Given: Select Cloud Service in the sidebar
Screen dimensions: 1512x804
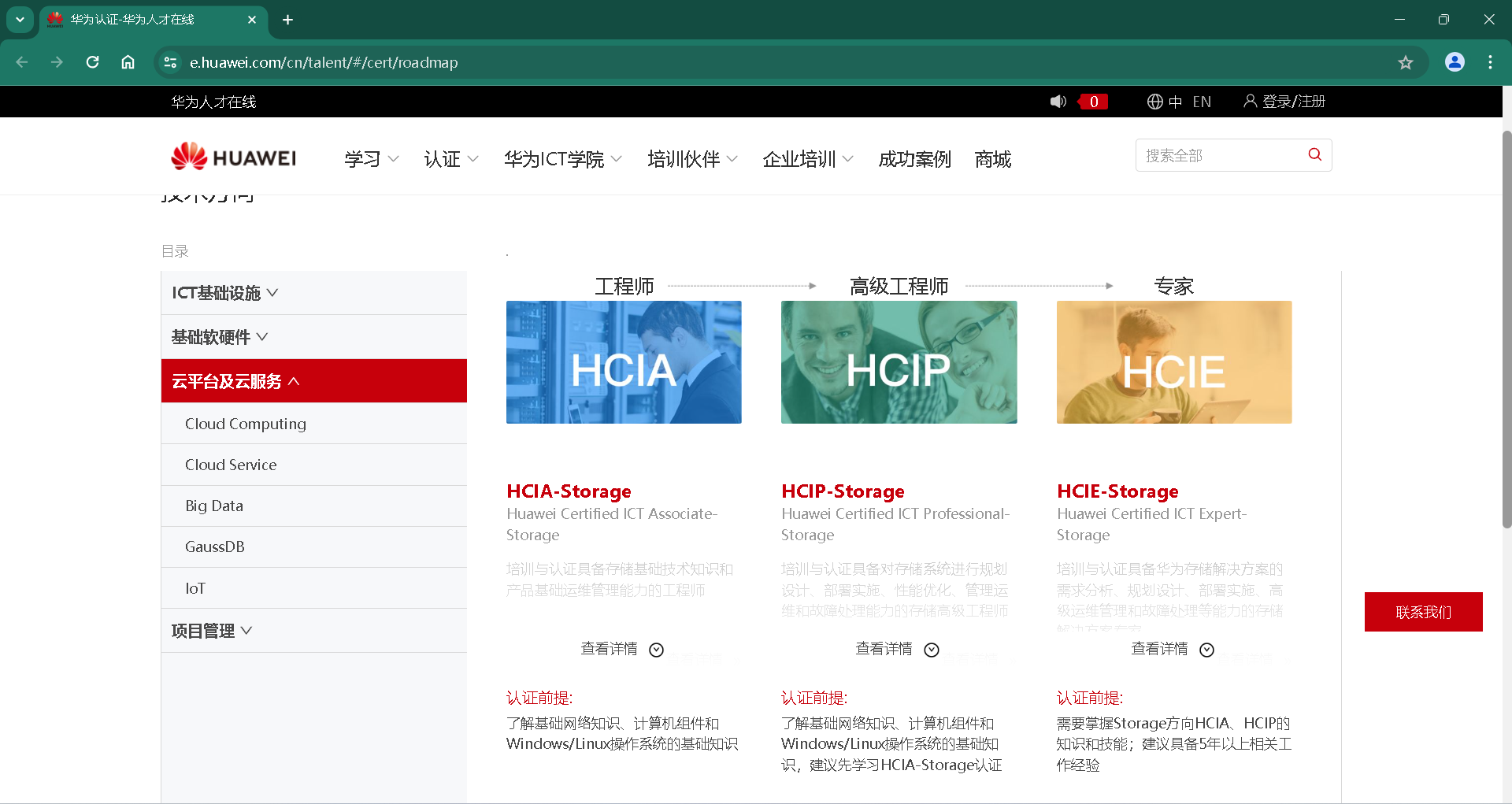Looking at the screenshot, I should (314, 465).
